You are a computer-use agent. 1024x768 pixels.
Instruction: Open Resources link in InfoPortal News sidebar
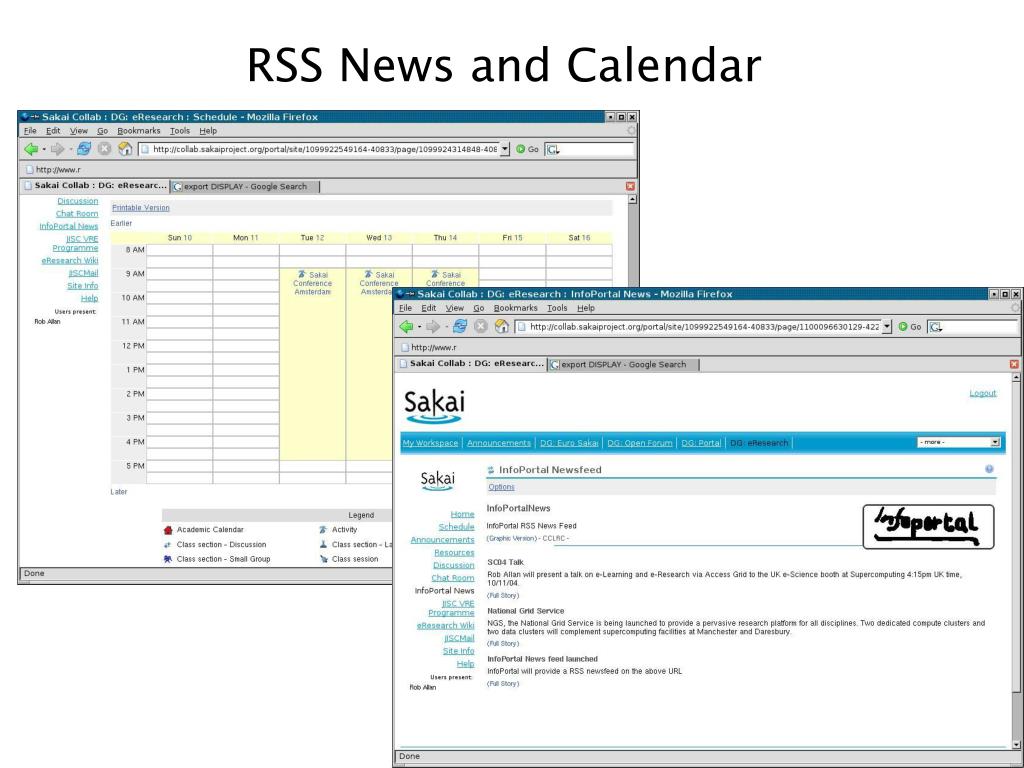[454, 552]
